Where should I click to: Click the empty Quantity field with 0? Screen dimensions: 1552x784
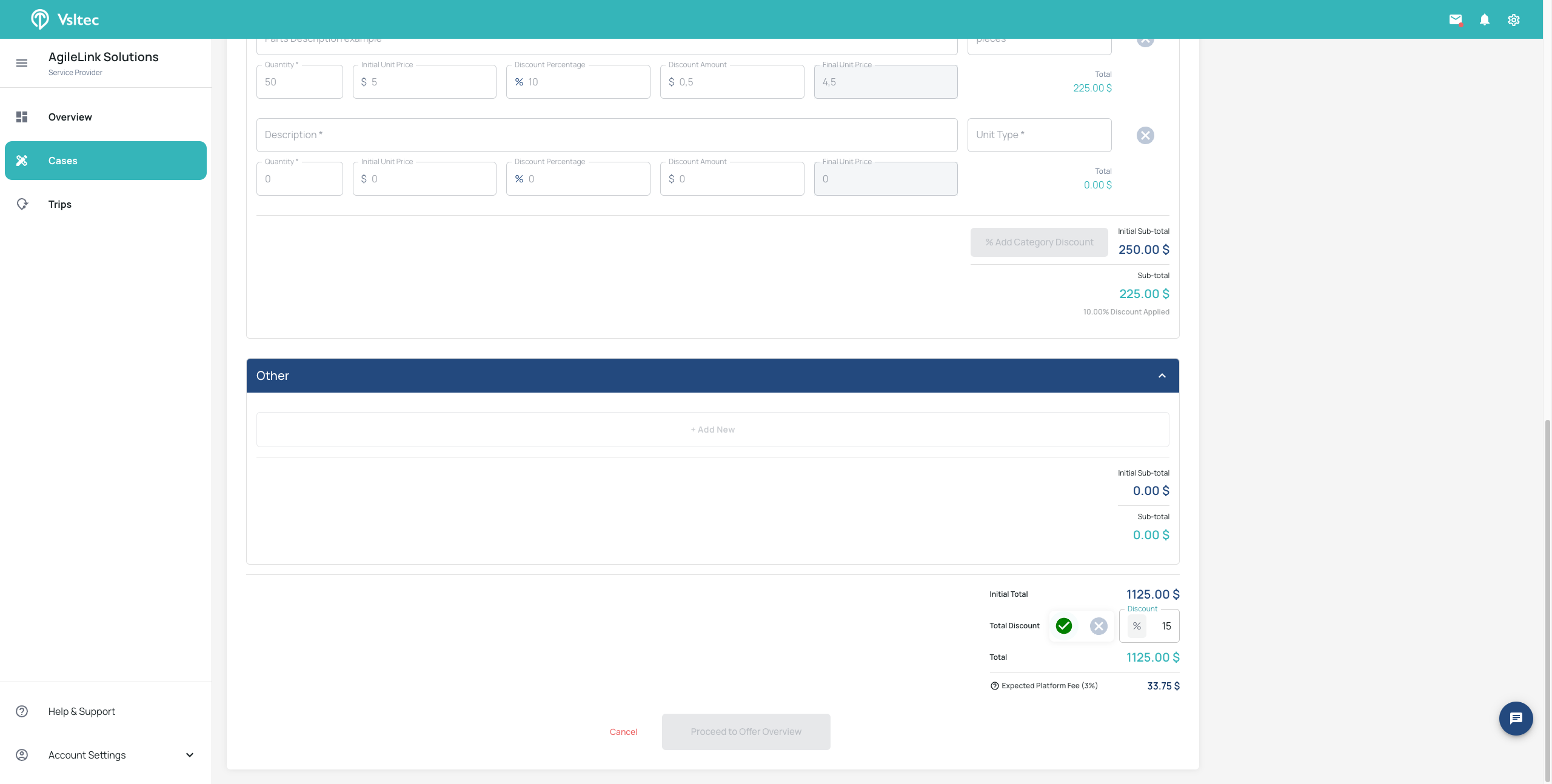[299, 179]
